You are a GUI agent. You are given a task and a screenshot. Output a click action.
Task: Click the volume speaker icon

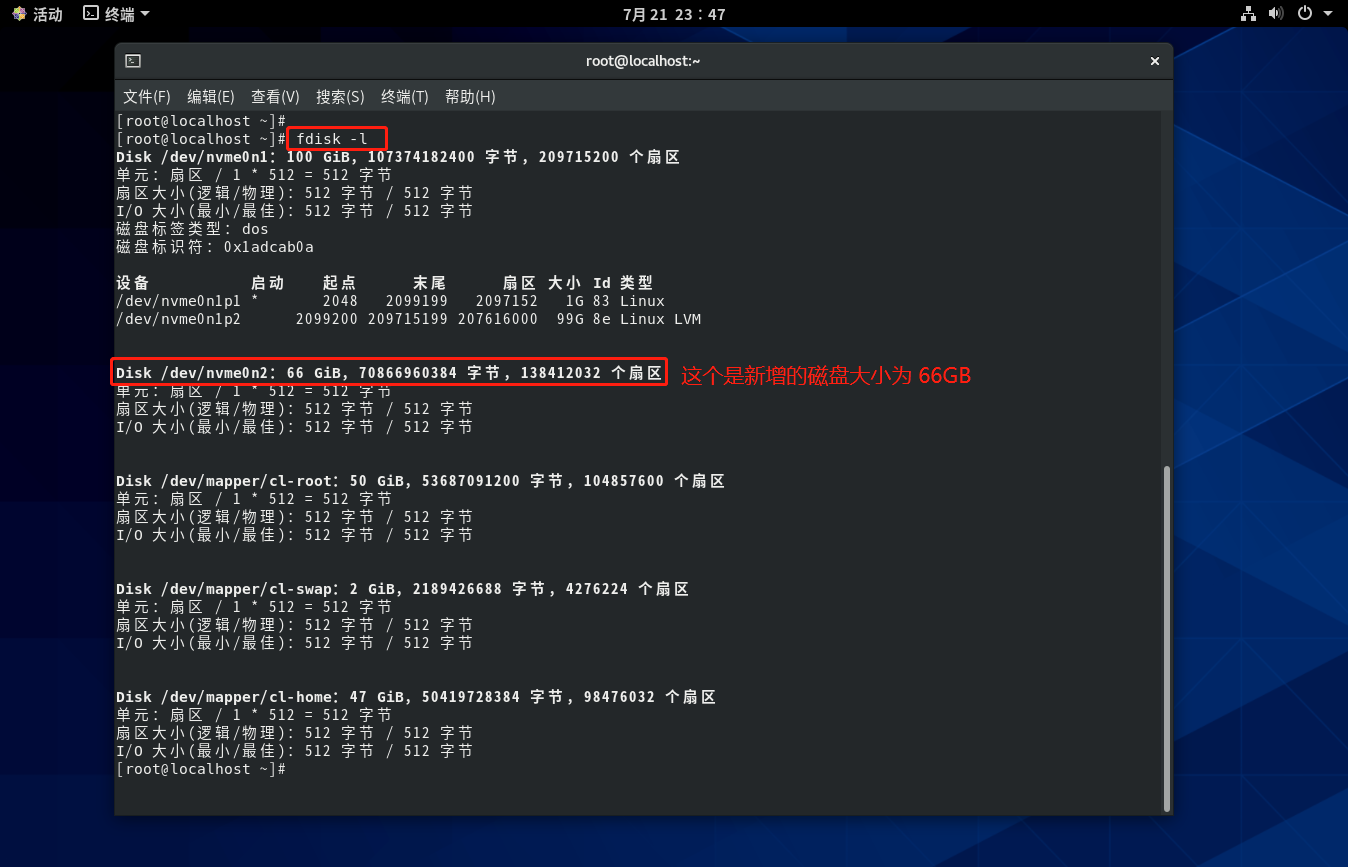pos(1275,14)
